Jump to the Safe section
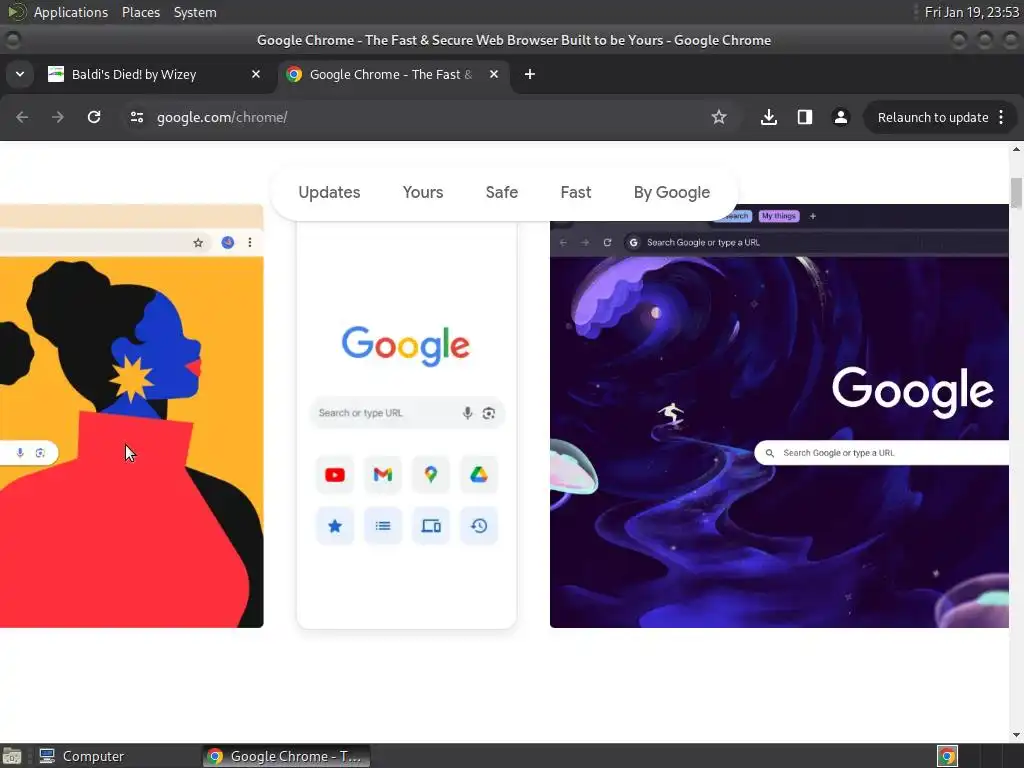The width and height of the screenshot is (1024, 768). (502, 192)
